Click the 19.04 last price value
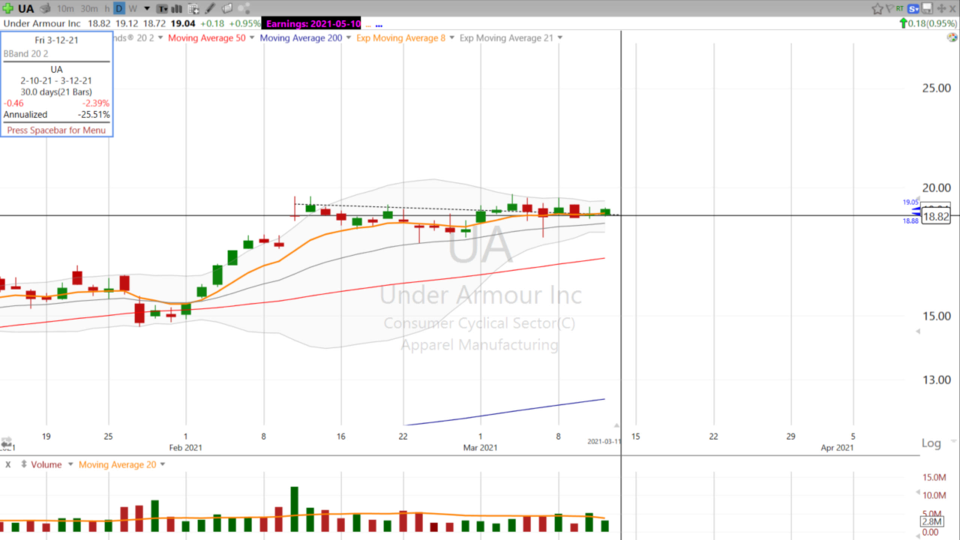Image resolution: width=960 pixels, height=540 pixels. pyautogui.click(x=183, y=23)
